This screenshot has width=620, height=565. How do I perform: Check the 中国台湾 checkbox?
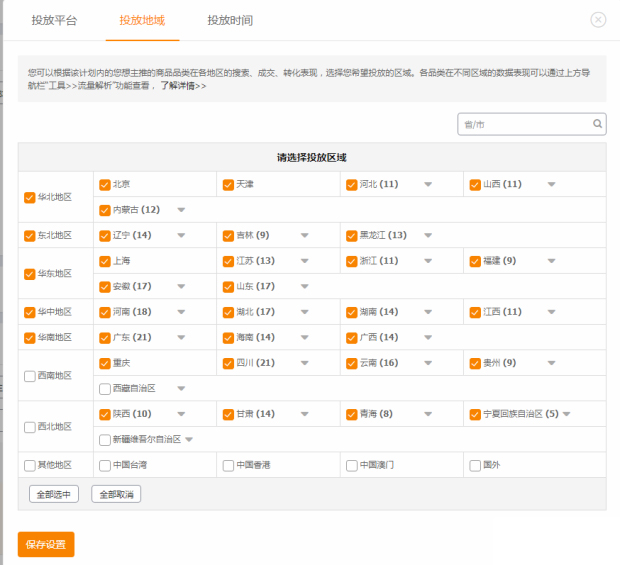pyautogui.click(x=105, y=465)
